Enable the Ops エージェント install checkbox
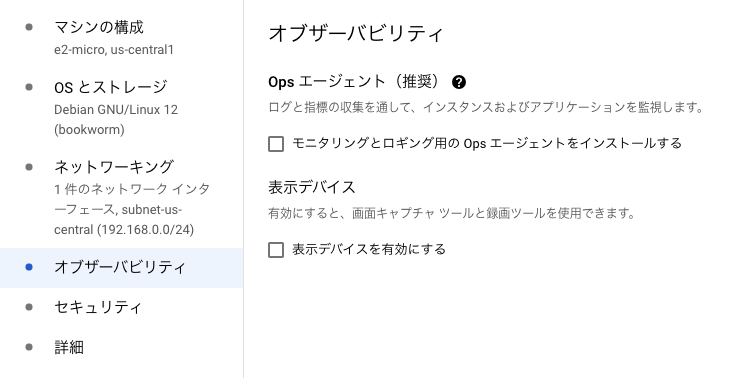Viewport: 739px width, 378px height. click(276, 144)
